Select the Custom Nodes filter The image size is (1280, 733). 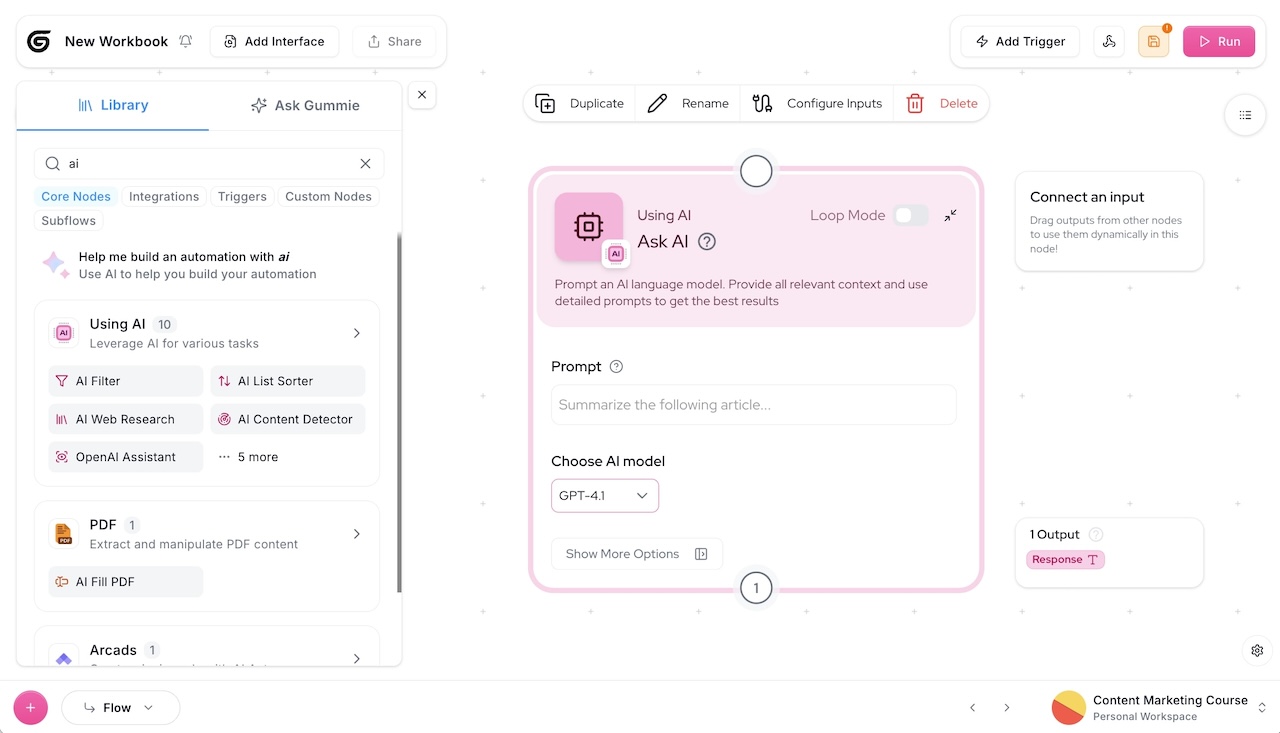[x=328, y=196]
